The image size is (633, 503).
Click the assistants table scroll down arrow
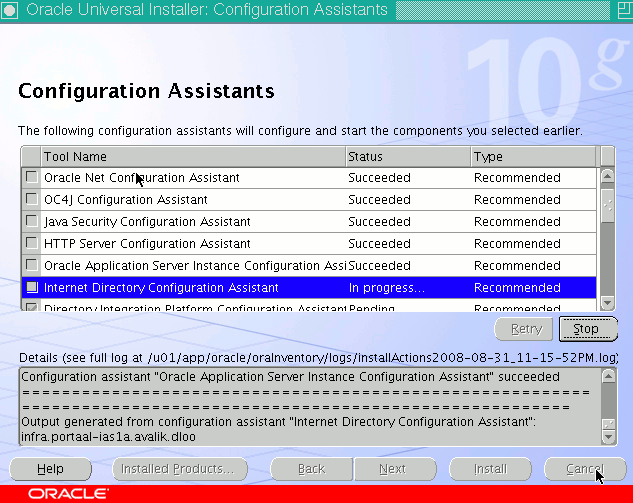607,302
